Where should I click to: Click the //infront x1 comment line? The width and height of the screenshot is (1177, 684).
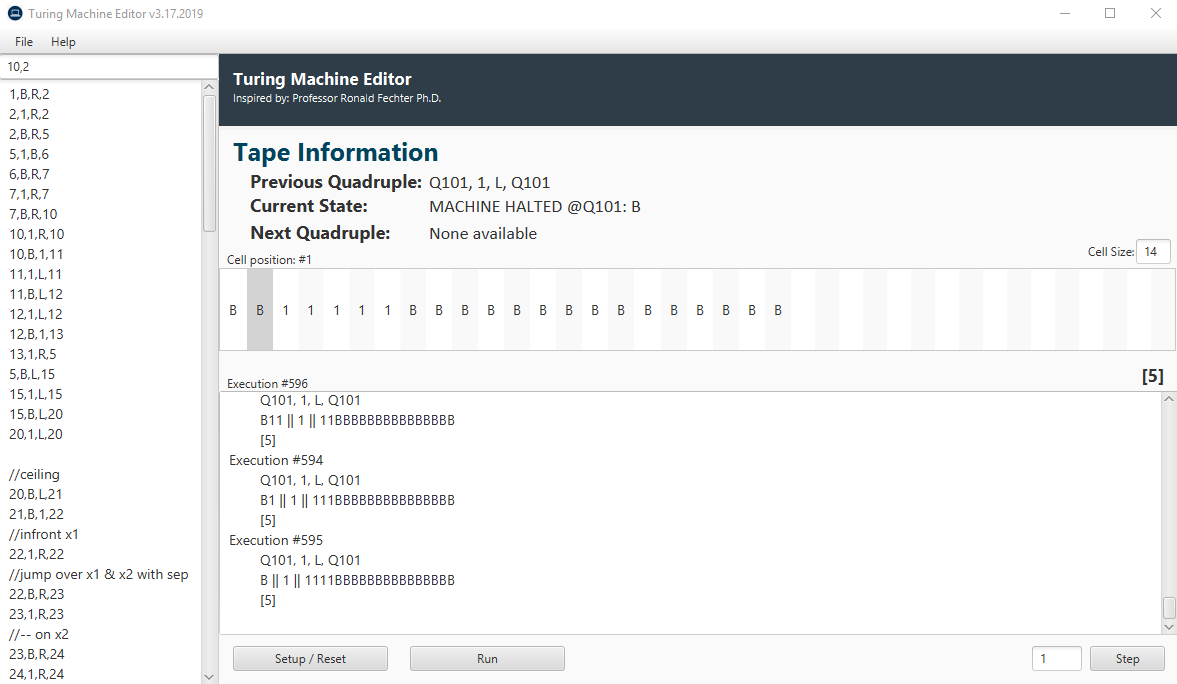(x=44, y=534)
